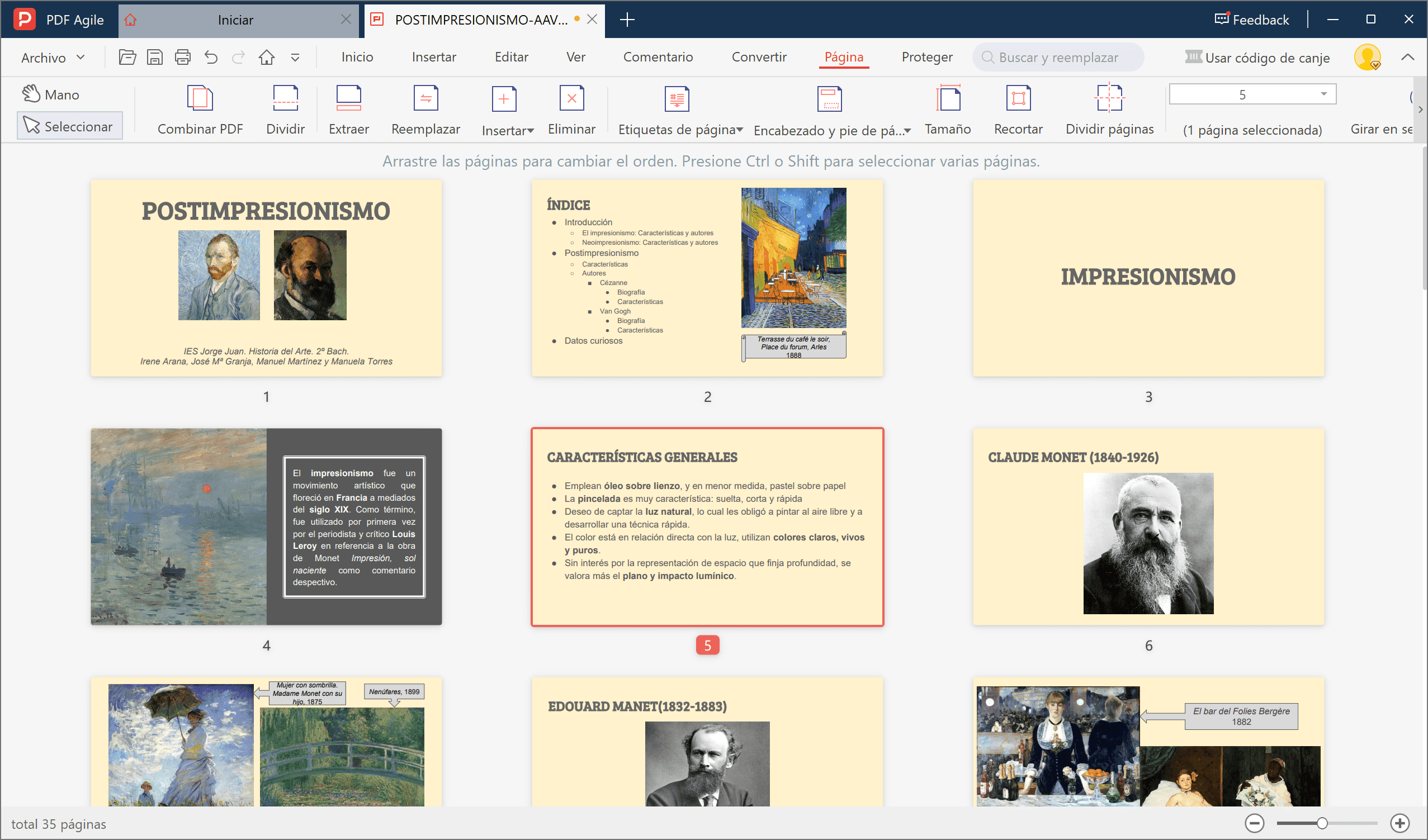
Task: Click Usar código de canje
Action: [x=1257, y=57]
